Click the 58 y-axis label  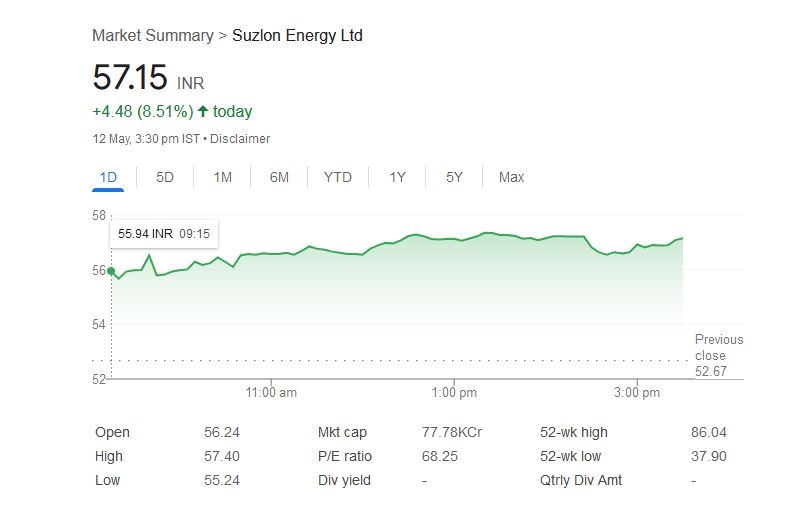coord(99,216)
